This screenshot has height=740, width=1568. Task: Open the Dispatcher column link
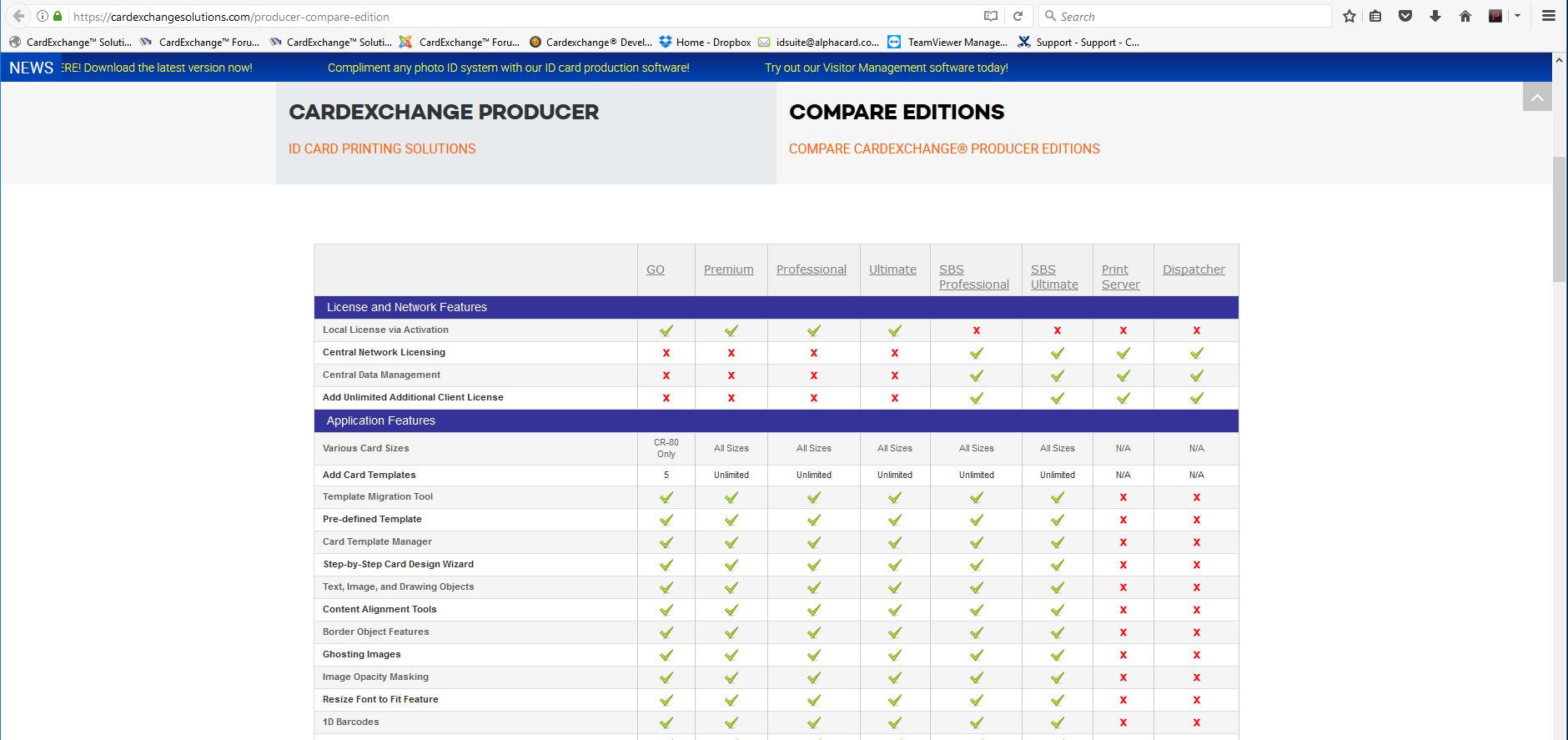tap(1194, 269)
